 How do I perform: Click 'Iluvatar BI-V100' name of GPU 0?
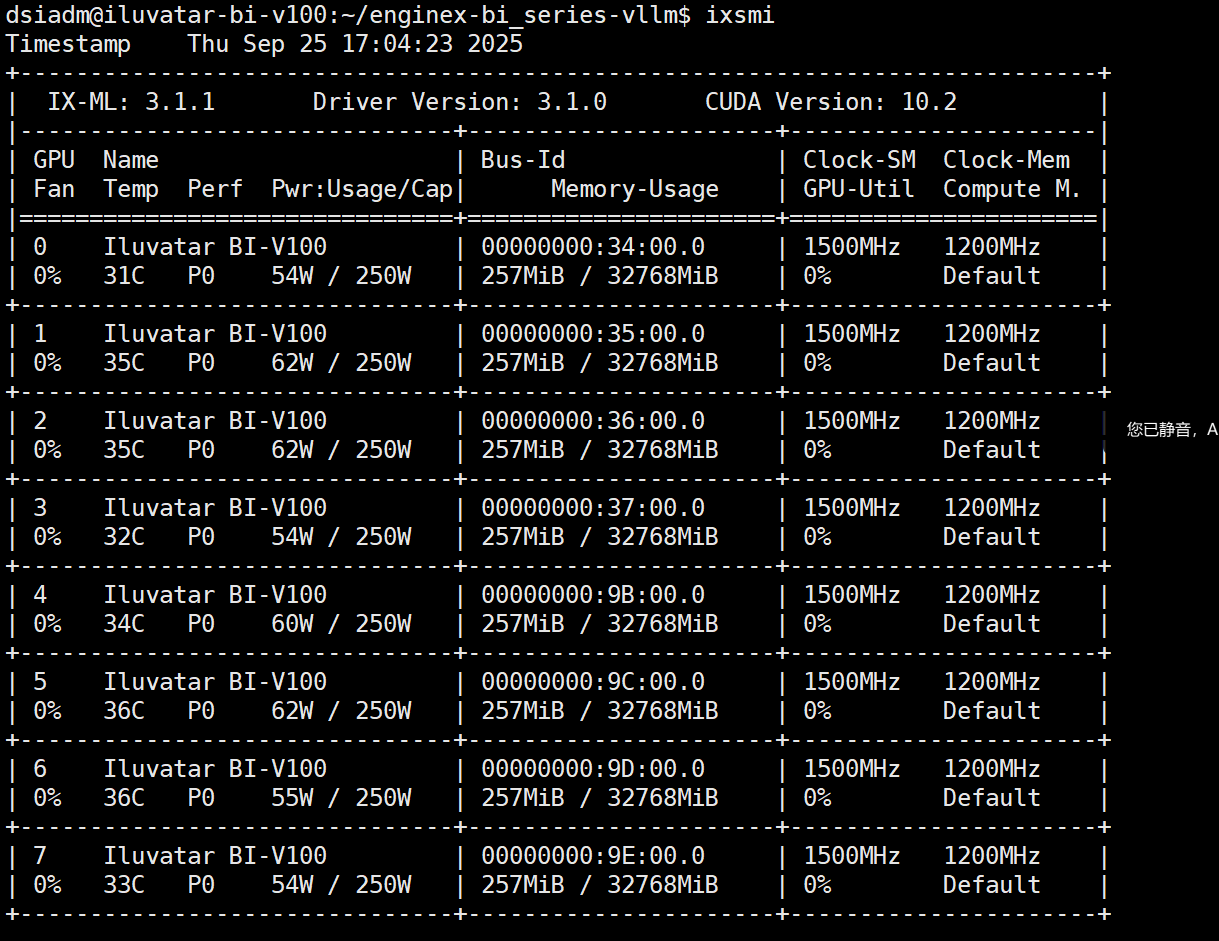pos(215,247)
